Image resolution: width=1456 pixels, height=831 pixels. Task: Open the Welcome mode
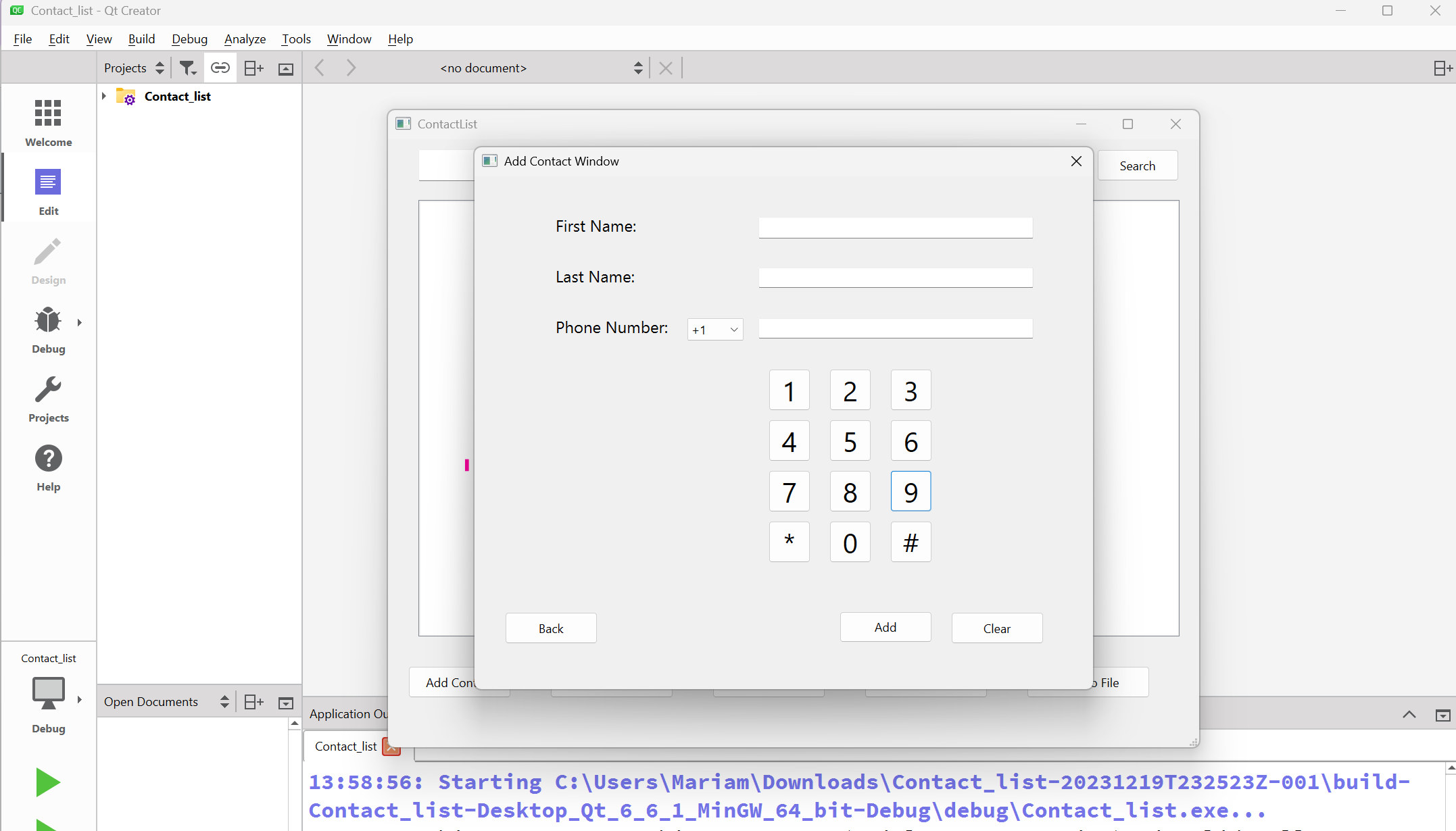(48, 122)
